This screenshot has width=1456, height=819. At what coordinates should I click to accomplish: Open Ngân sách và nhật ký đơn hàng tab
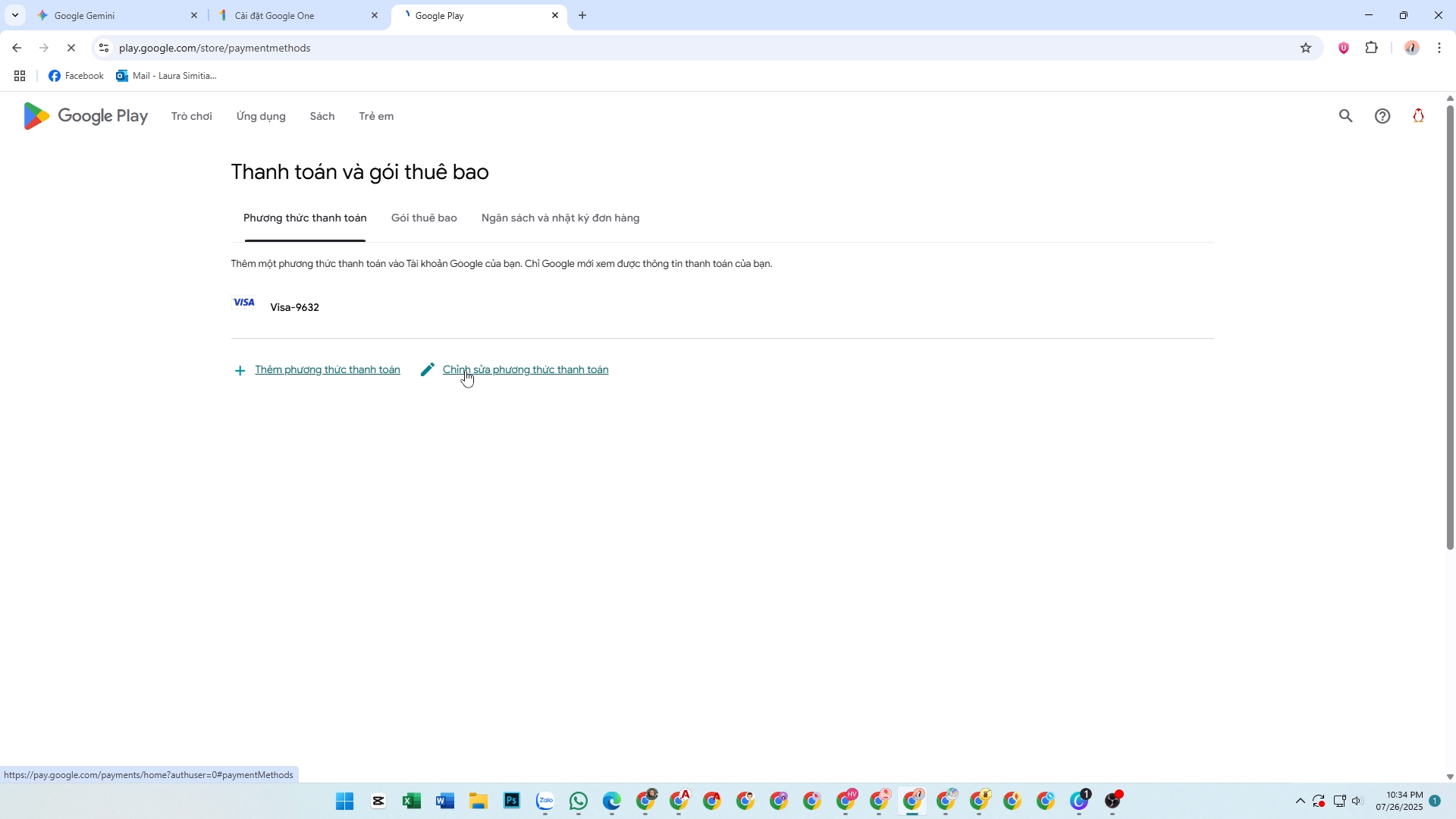tap(560, 218)
